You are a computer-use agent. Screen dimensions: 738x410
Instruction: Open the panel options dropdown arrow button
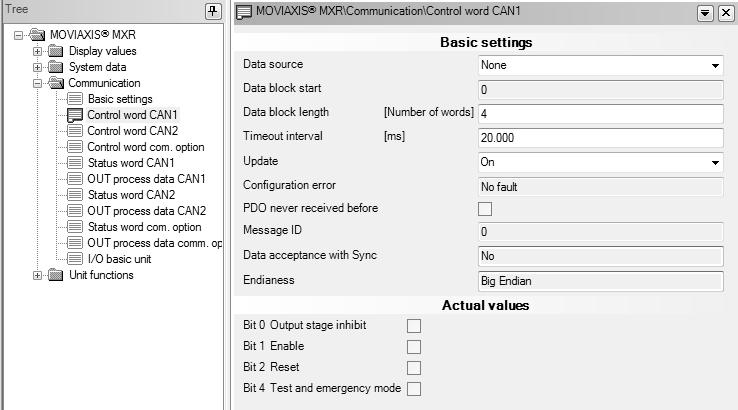(x=705, y=13)
